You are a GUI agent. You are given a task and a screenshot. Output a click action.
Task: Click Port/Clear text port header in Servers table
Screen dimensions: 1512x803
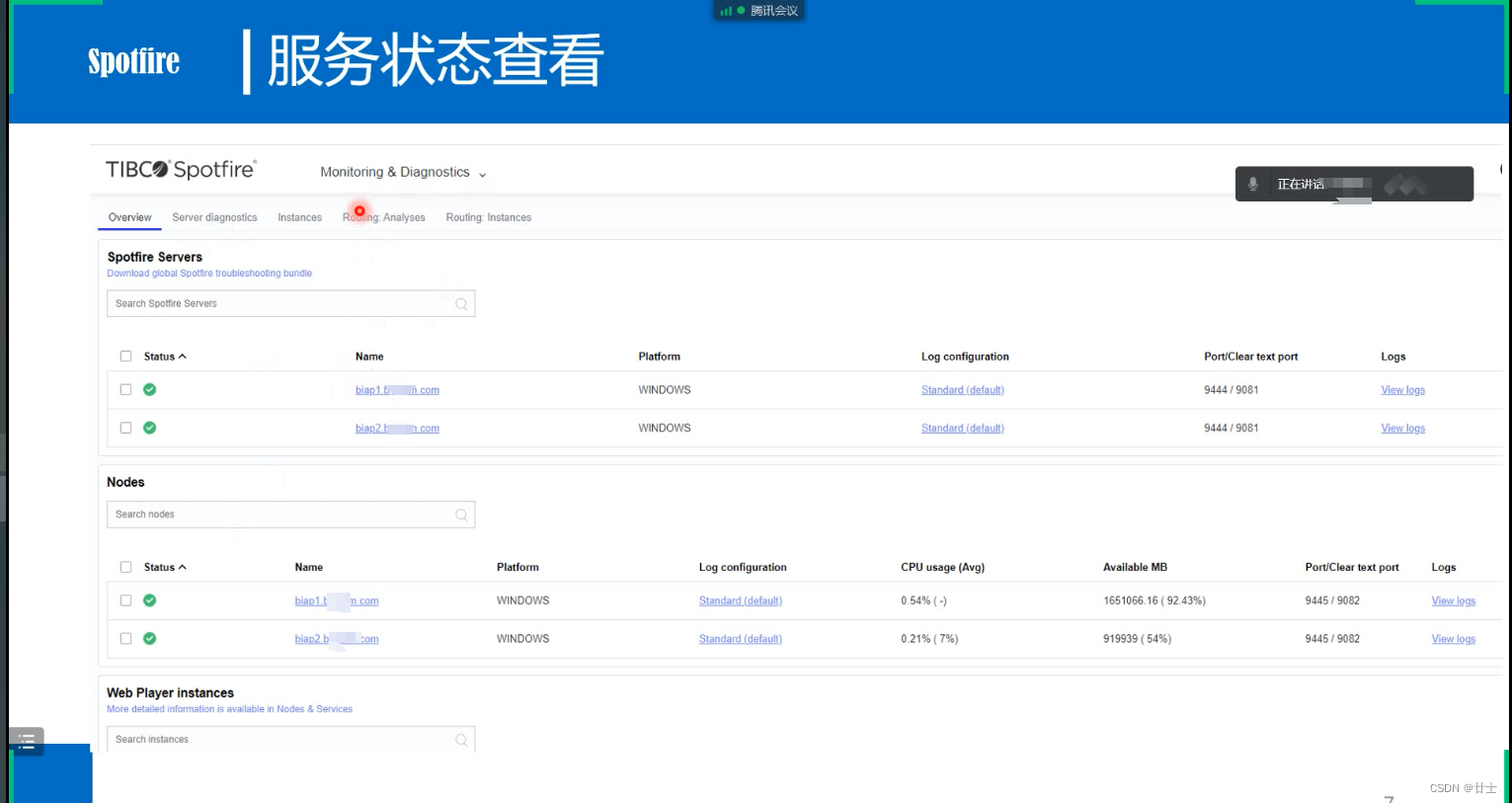(1250, 357)
